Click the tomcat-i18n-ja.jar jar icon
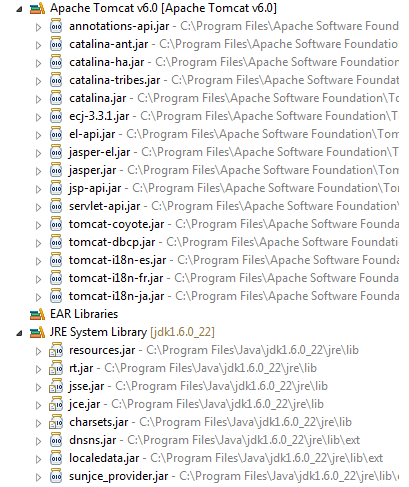Viewport: 409px width, 487px height. [x=56, y=296]
